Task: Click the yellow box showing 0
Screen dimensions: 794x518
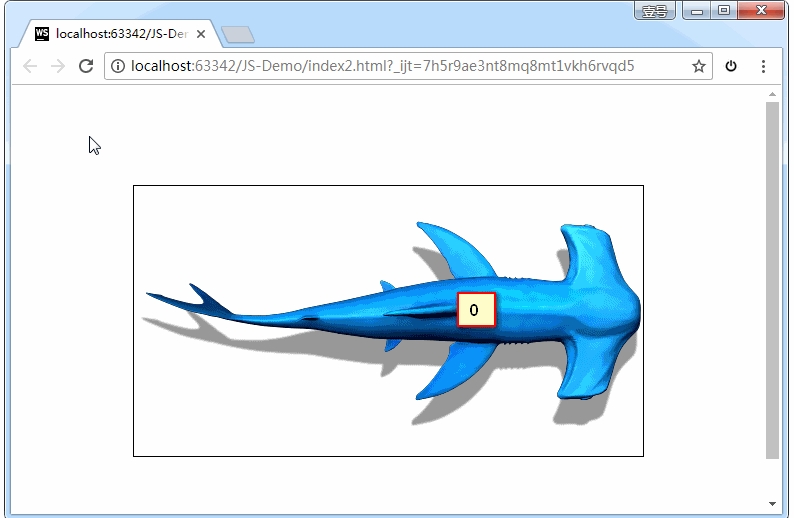Action: coord(475,310)
